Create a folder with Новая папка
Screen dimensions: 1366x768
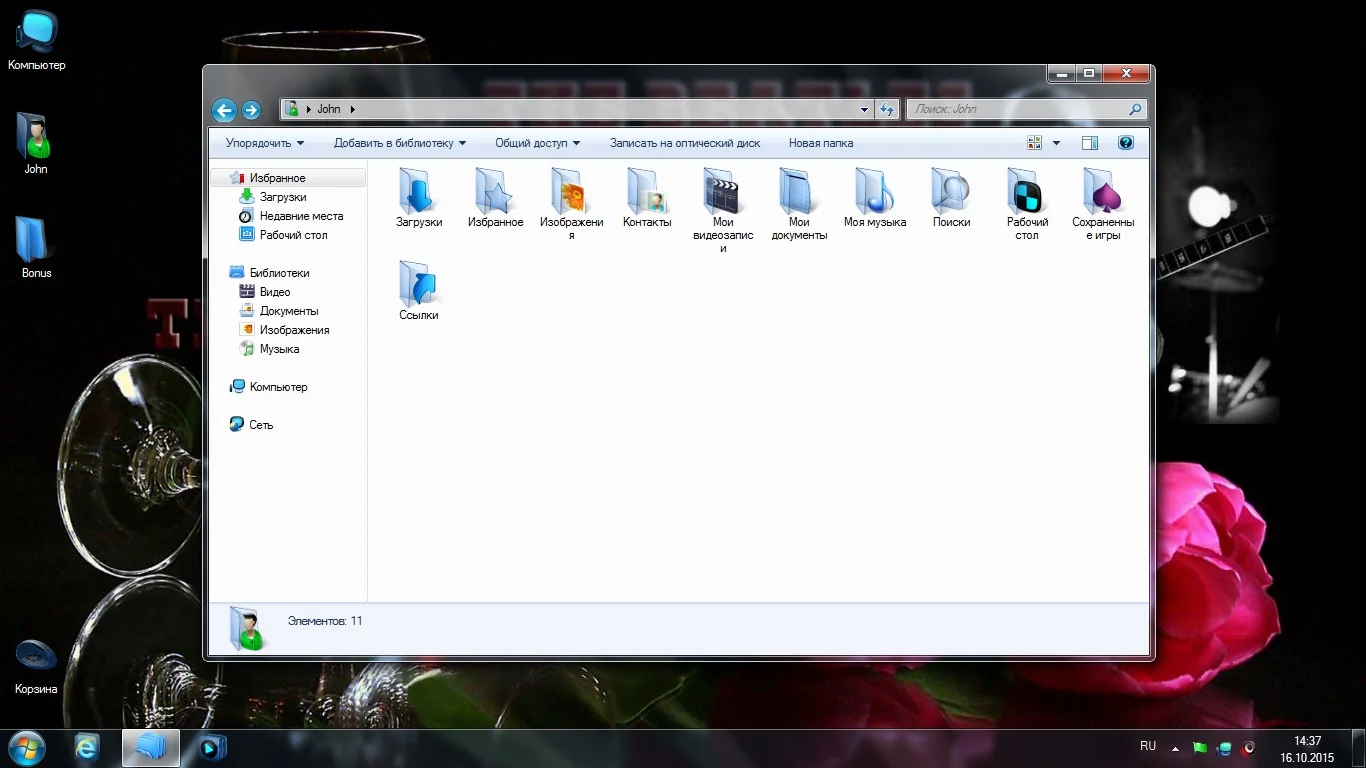(x=820, y=143)
